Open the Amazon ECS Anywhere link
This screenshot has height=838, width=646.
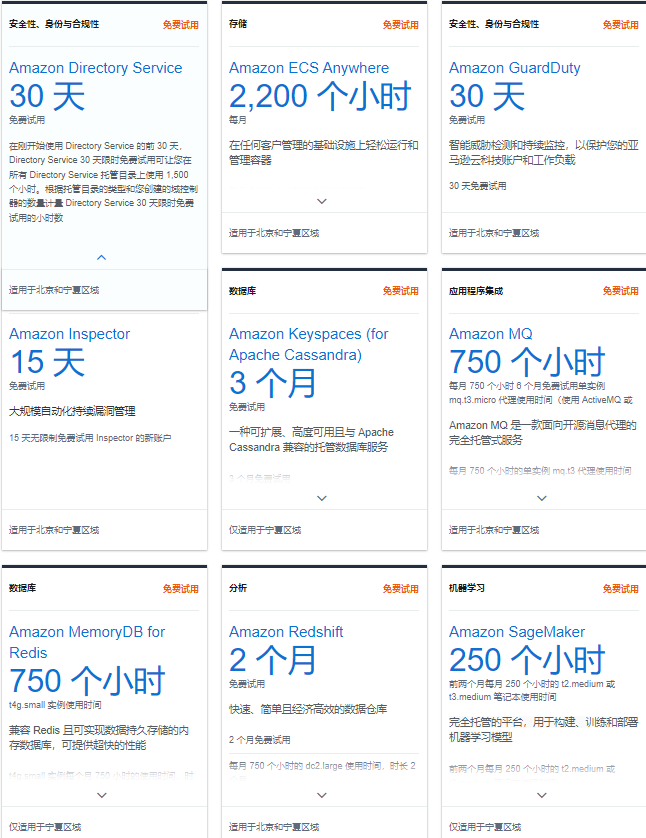point(309,68)
